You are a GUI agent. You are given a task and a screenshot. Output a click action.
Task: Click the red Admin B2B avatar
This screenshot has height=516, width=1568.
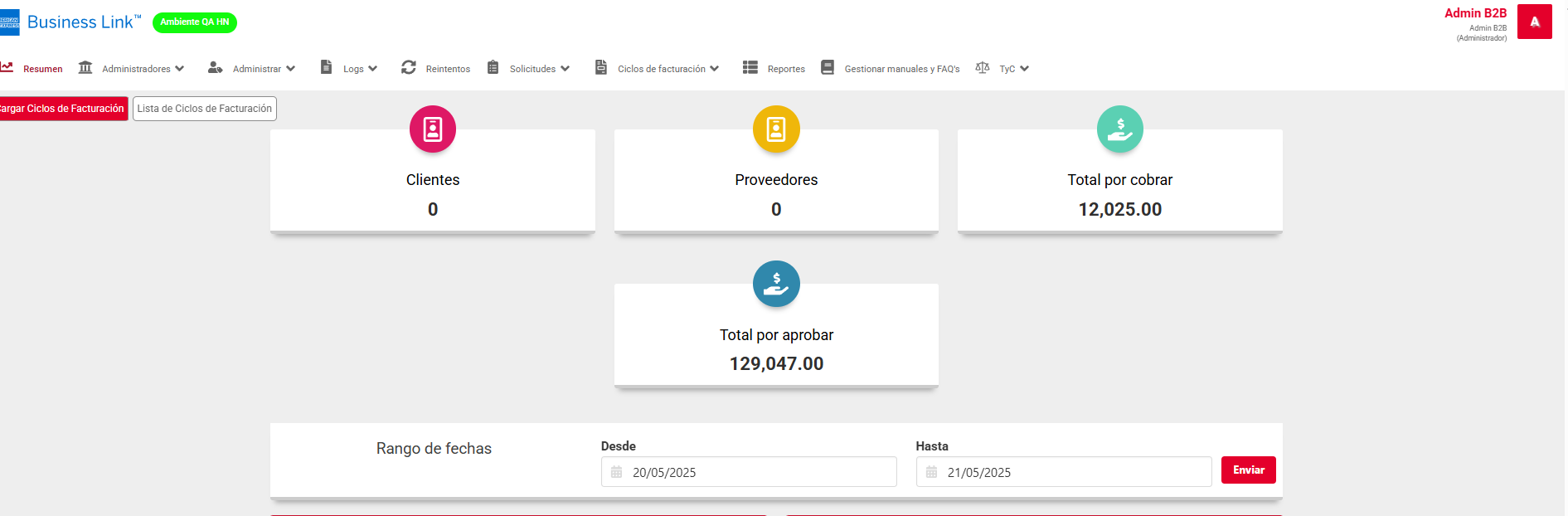pyautogui.click(x=1534, y=22)
